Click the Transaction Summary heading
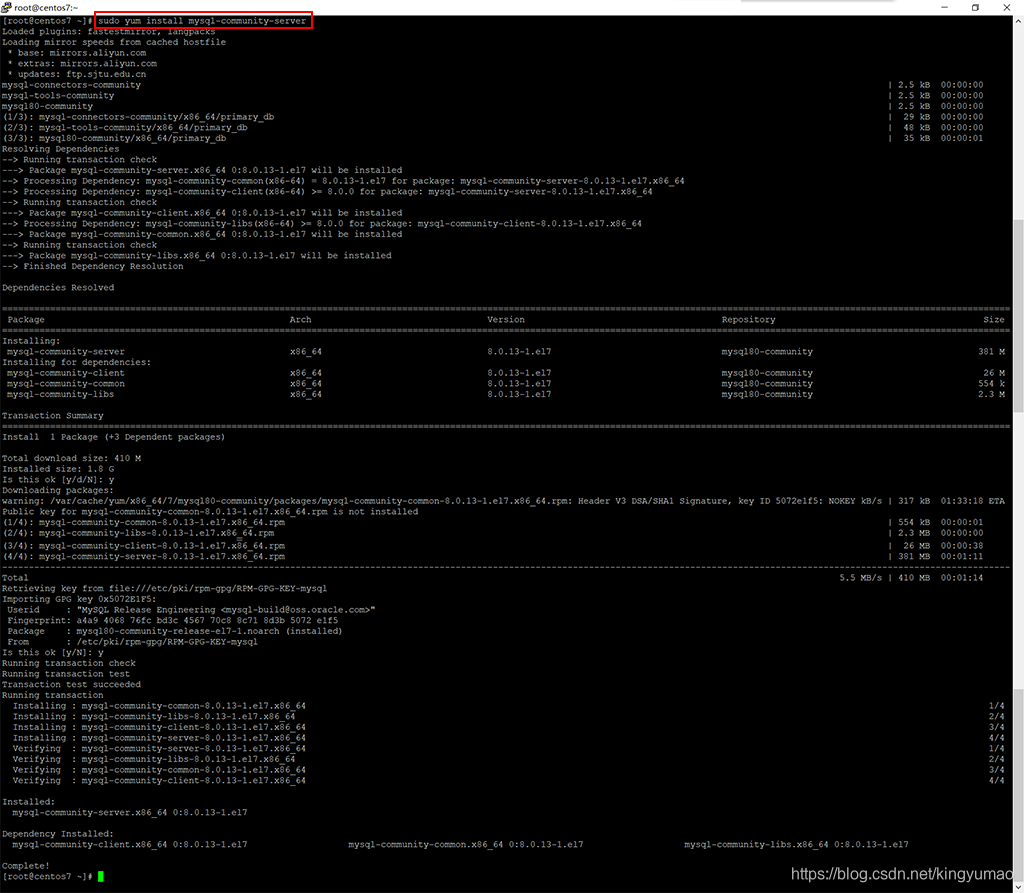 tap(50, 415)
